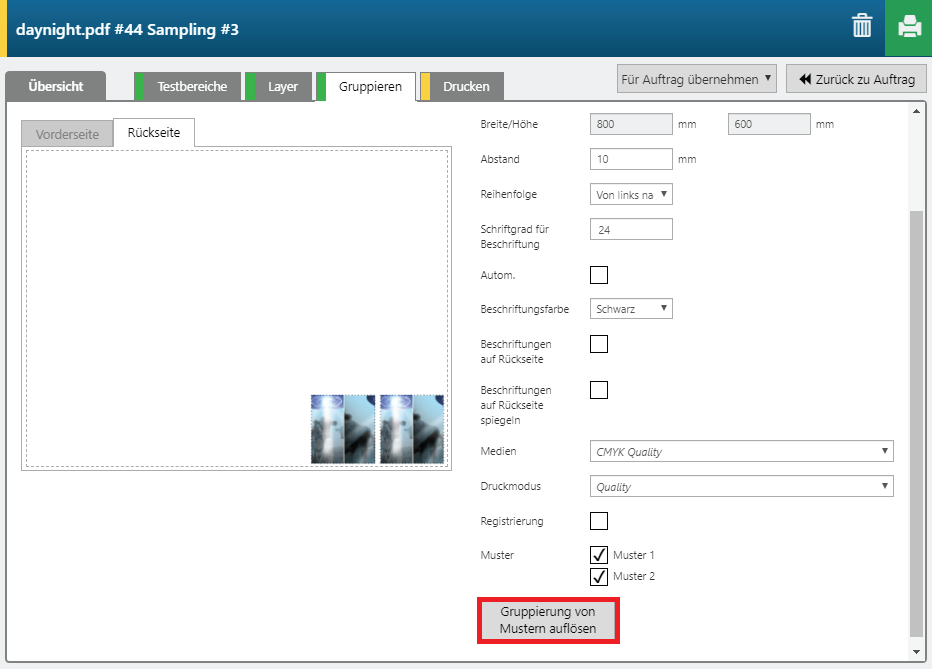Image resolution: width=932 pixels, height=669 pixels.
Task: Open the Beschriftungsfarbe dropdown
Action: (x=631, y=309)
